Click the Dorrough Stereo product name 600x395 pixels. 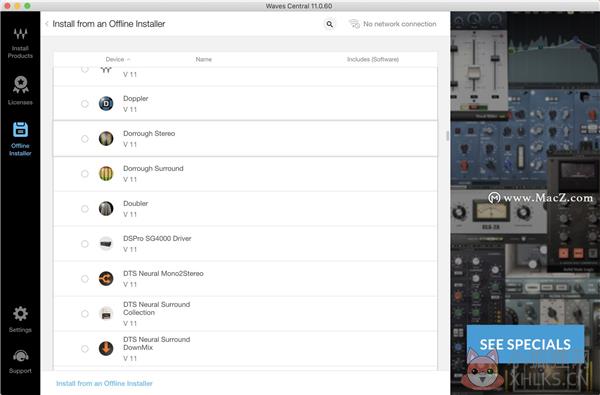point(149,134)
